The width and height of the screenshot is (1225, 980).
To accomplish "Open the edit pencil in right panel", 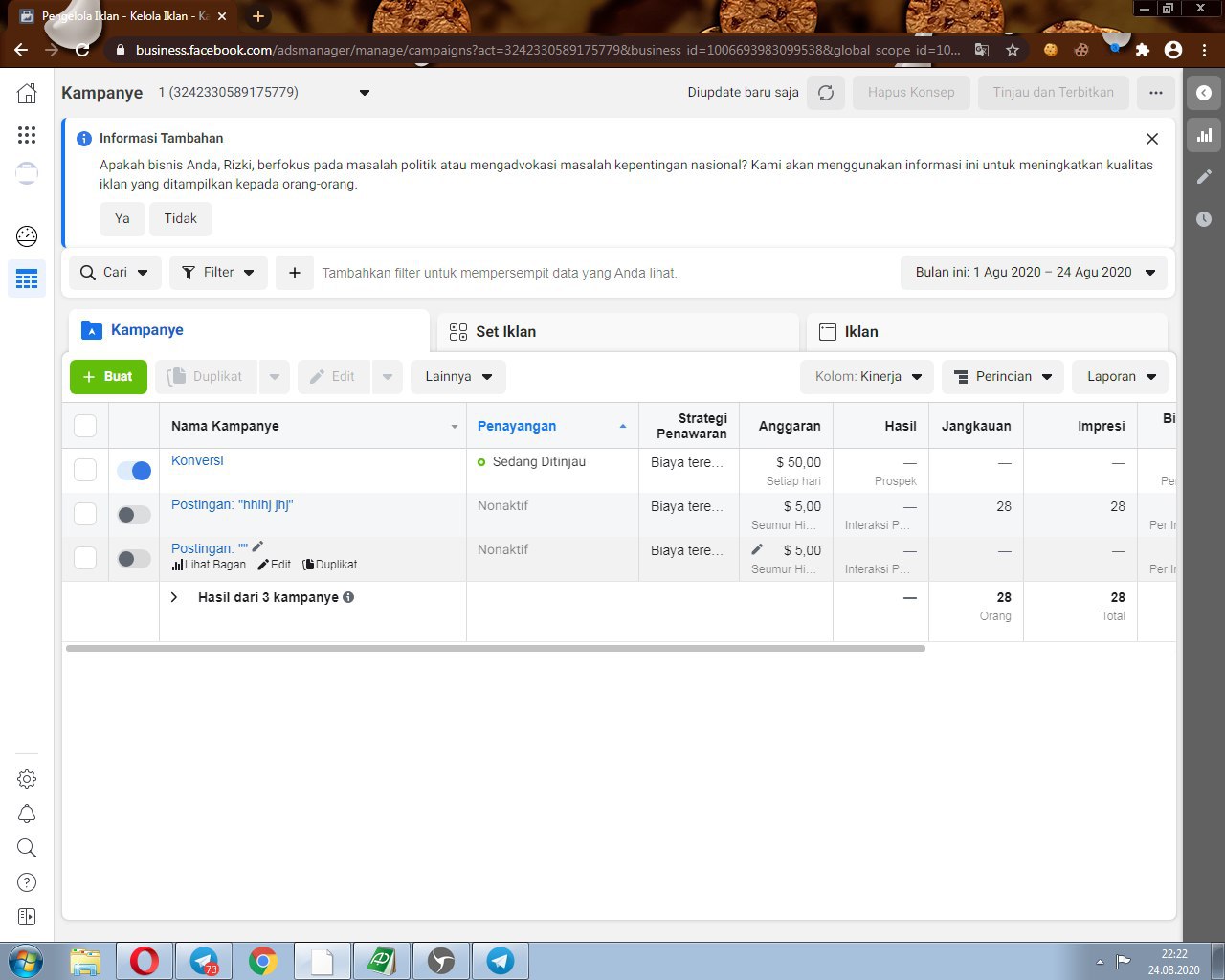I will pos(1204,177).
